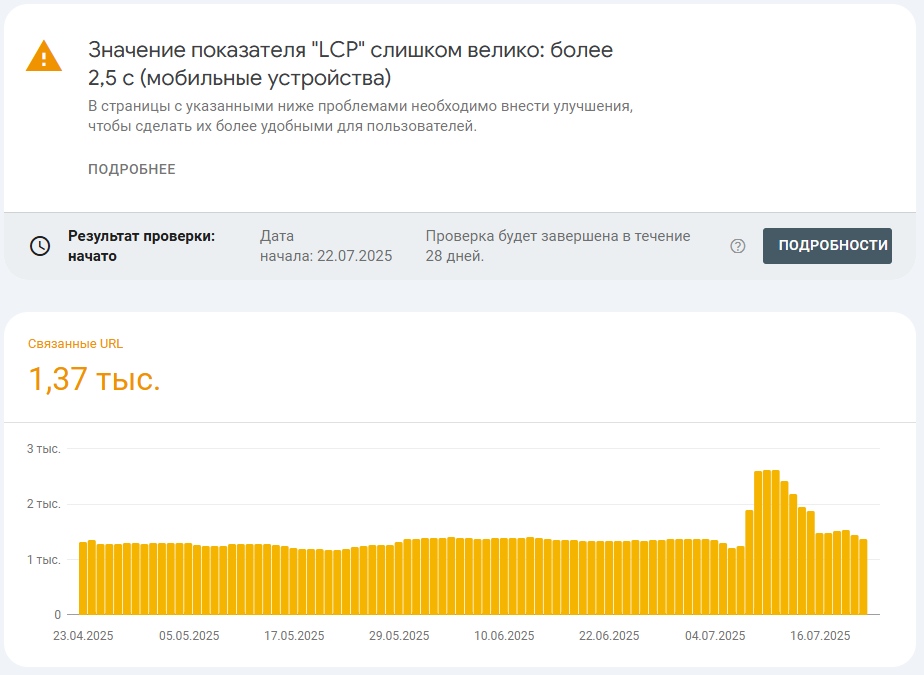Select the LCP issue heading text
Image resolution: width=924 pixels, height=675 pixels.
(x=351, y=64)
